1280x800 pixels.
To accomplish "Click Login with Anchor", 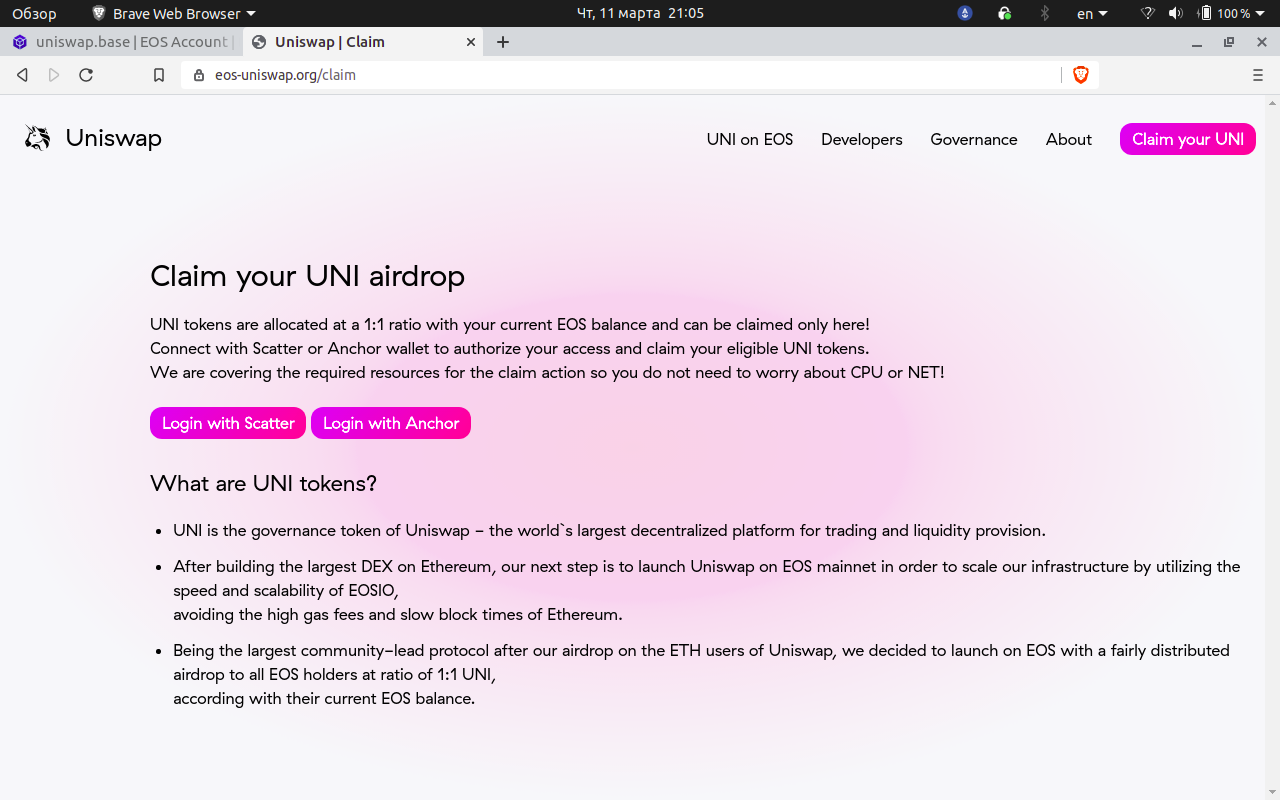I will pyautogui.click(x=391, y=423).
